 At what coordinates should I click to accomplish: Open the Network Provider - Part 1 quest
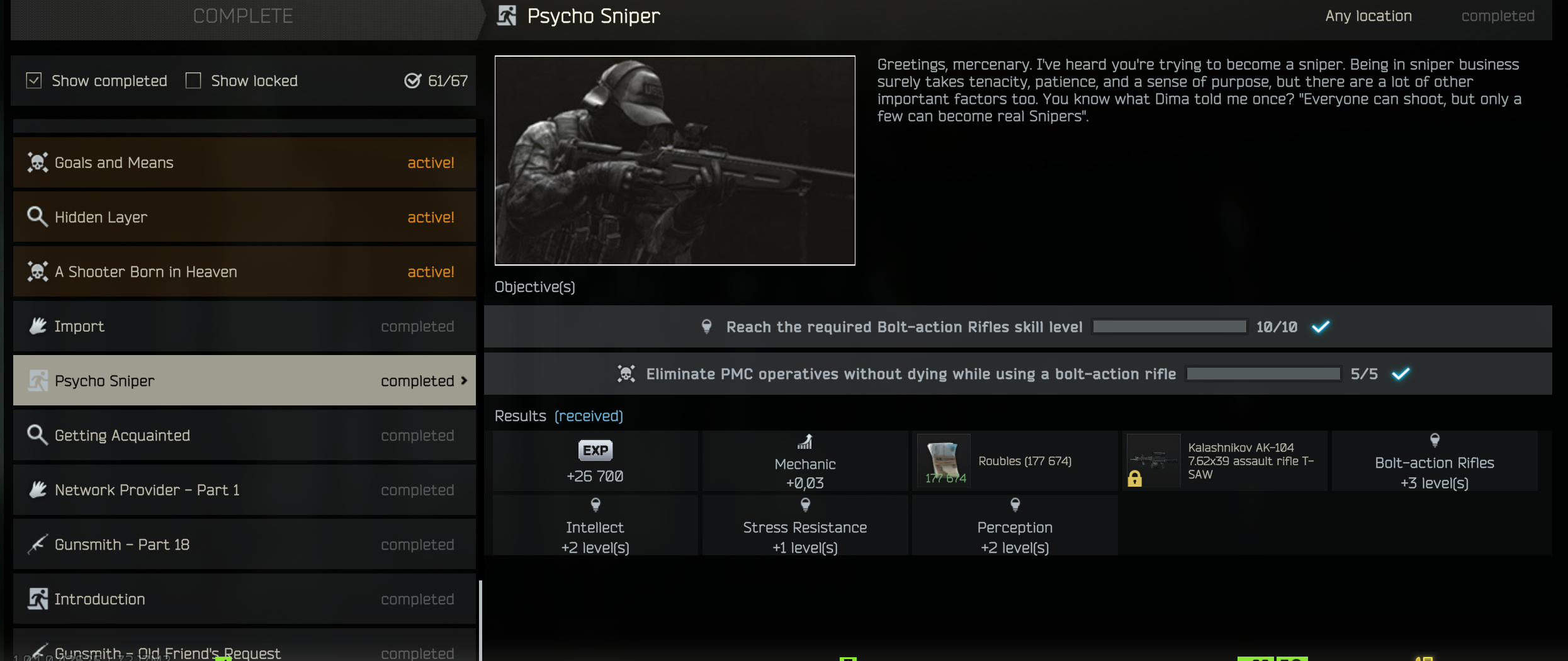(244, 490)
